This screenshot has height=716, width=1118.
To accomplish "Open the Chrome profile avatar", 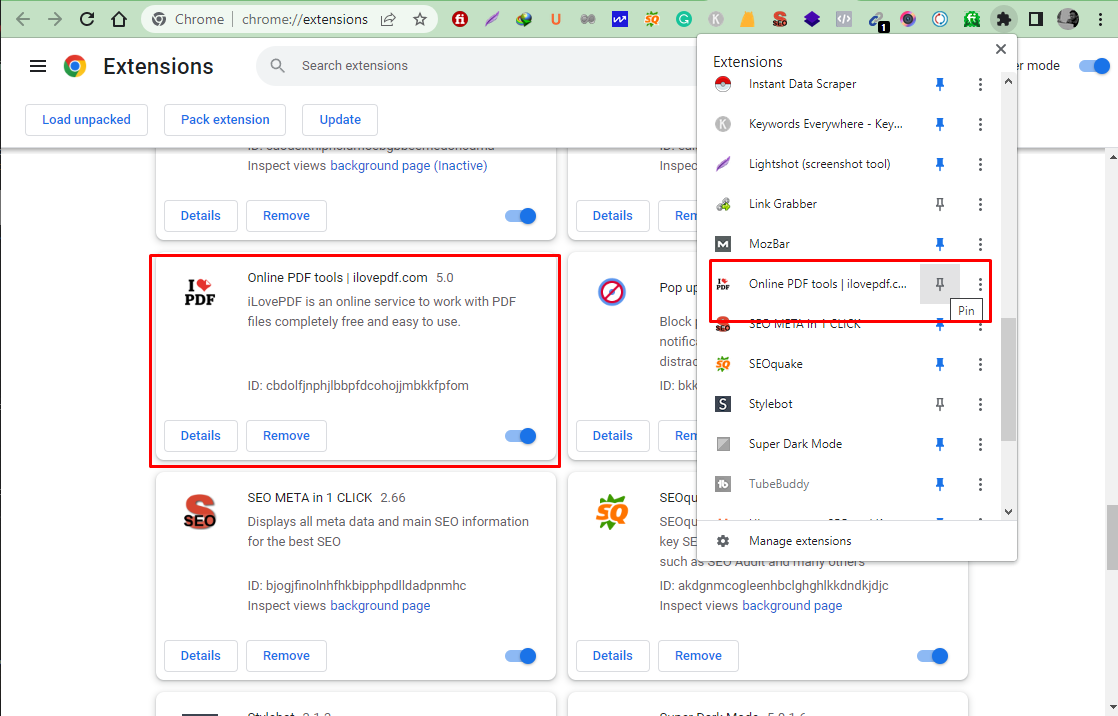I will 1068,19.
